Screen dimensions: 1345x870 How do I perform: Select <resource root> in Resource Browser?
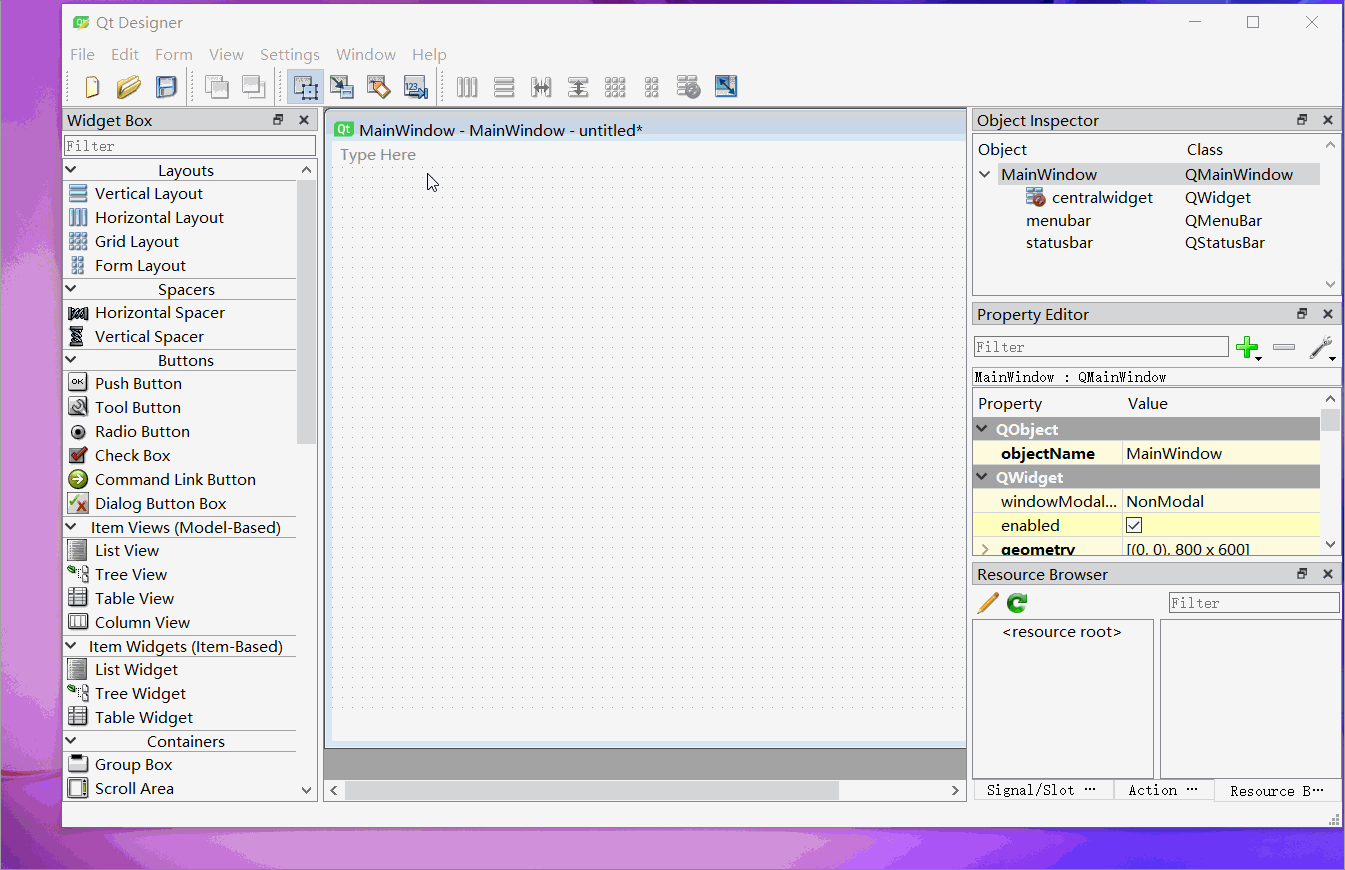tap(1062, 632)
